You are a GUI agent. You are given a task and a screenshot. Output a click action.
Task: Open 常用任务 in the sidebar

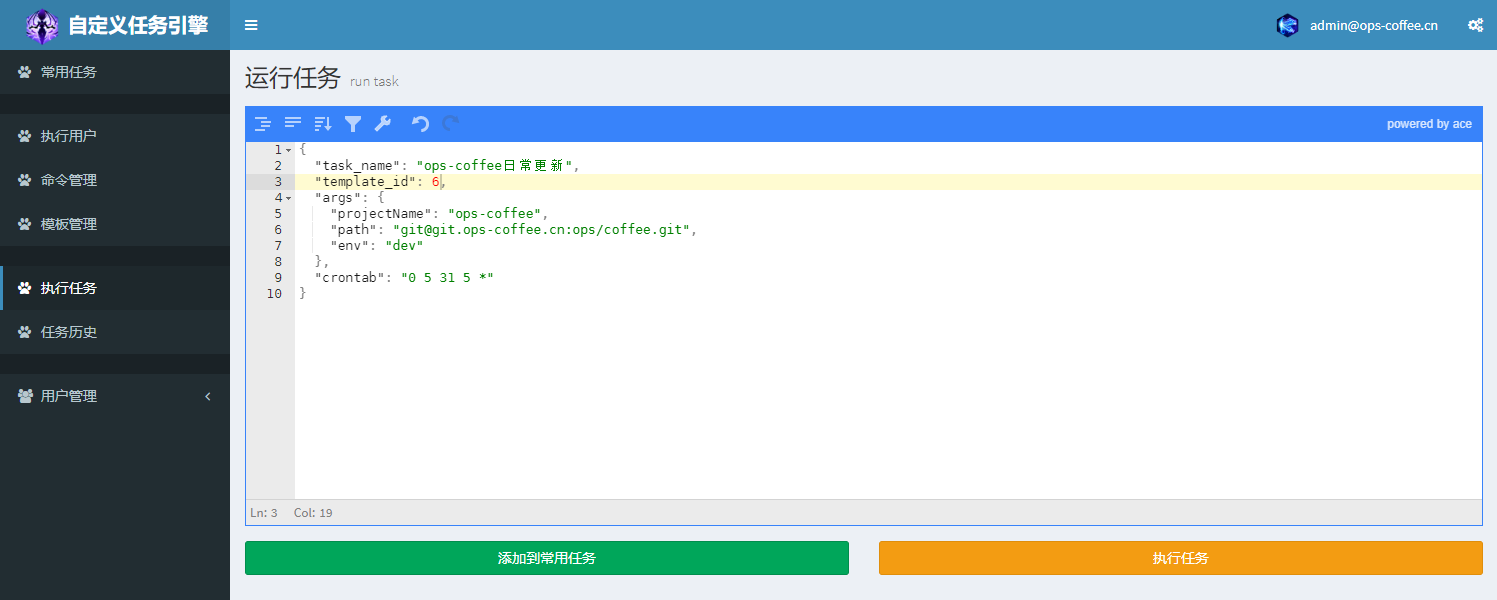click(x=68, y=72)
